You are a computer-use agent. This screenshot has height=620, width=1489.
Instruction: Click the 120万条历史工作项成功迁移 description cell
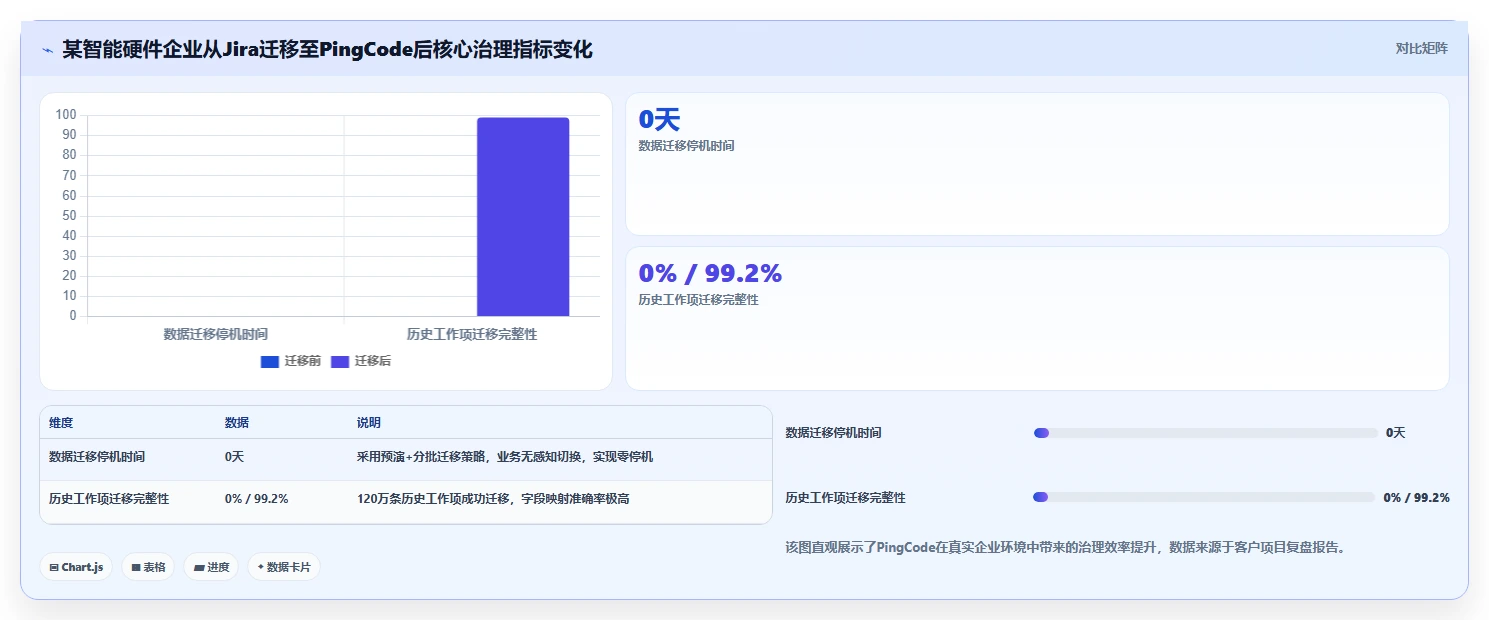(493, 498)
